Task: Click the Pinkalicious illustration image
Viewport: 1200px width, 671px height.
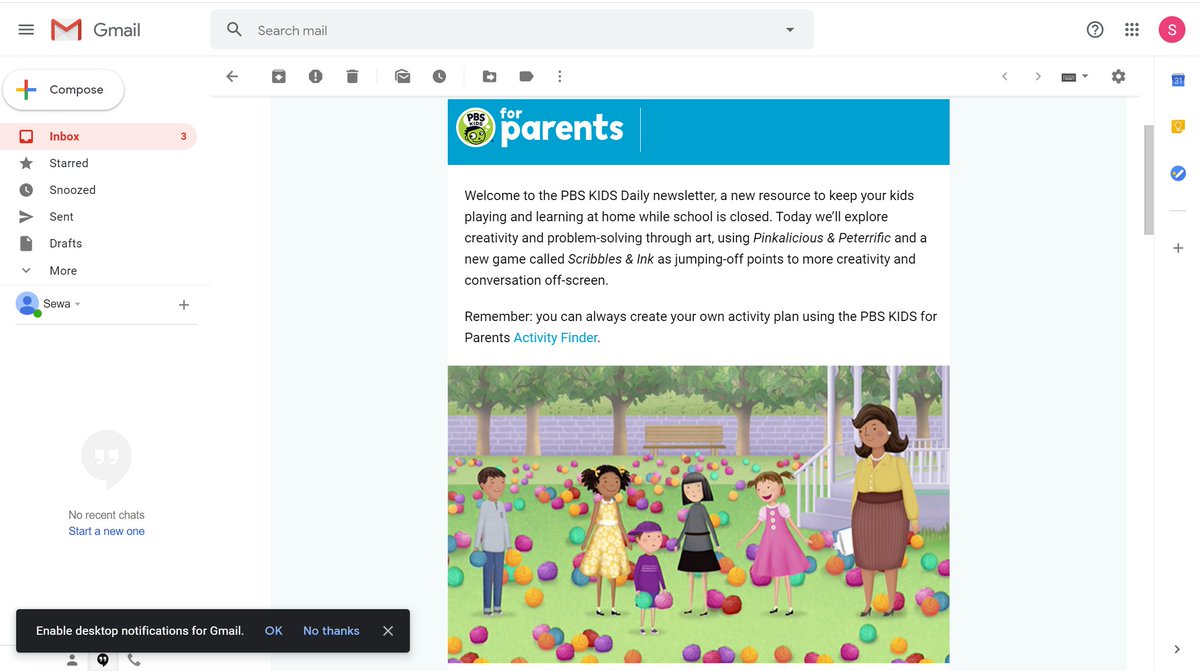Action: pos(698,514)
